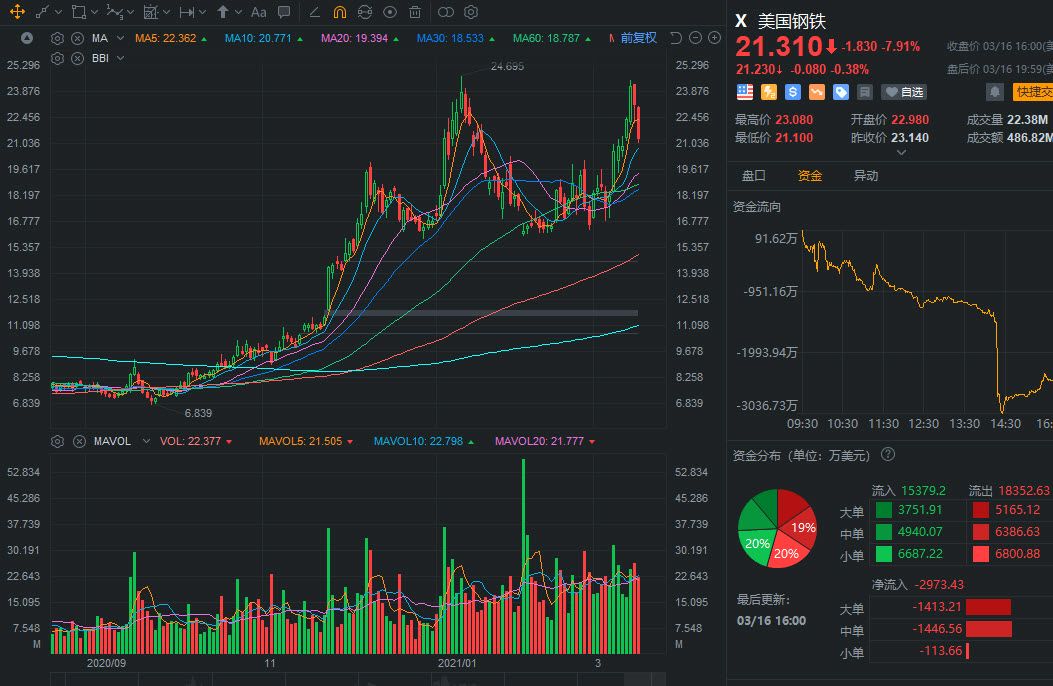Select the wave pattern drawing tool
Viewport: 1053px width, 686px height.
tap(115, 12)
